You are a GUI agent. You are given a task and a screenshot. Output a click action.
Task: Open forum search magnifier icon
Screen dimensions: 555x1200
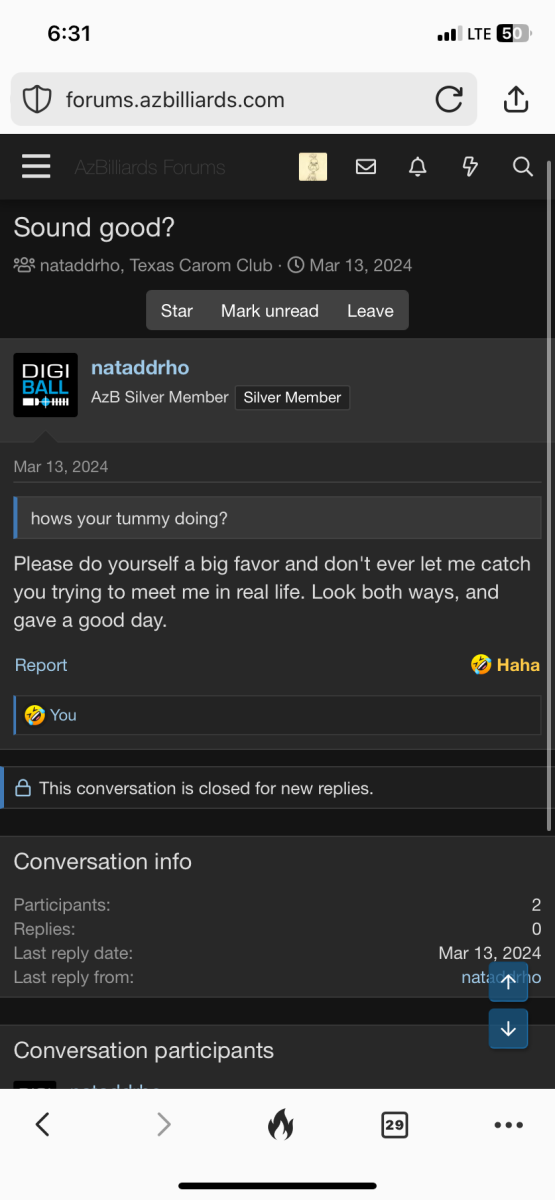pyautogui.click(x=523, y=167)
